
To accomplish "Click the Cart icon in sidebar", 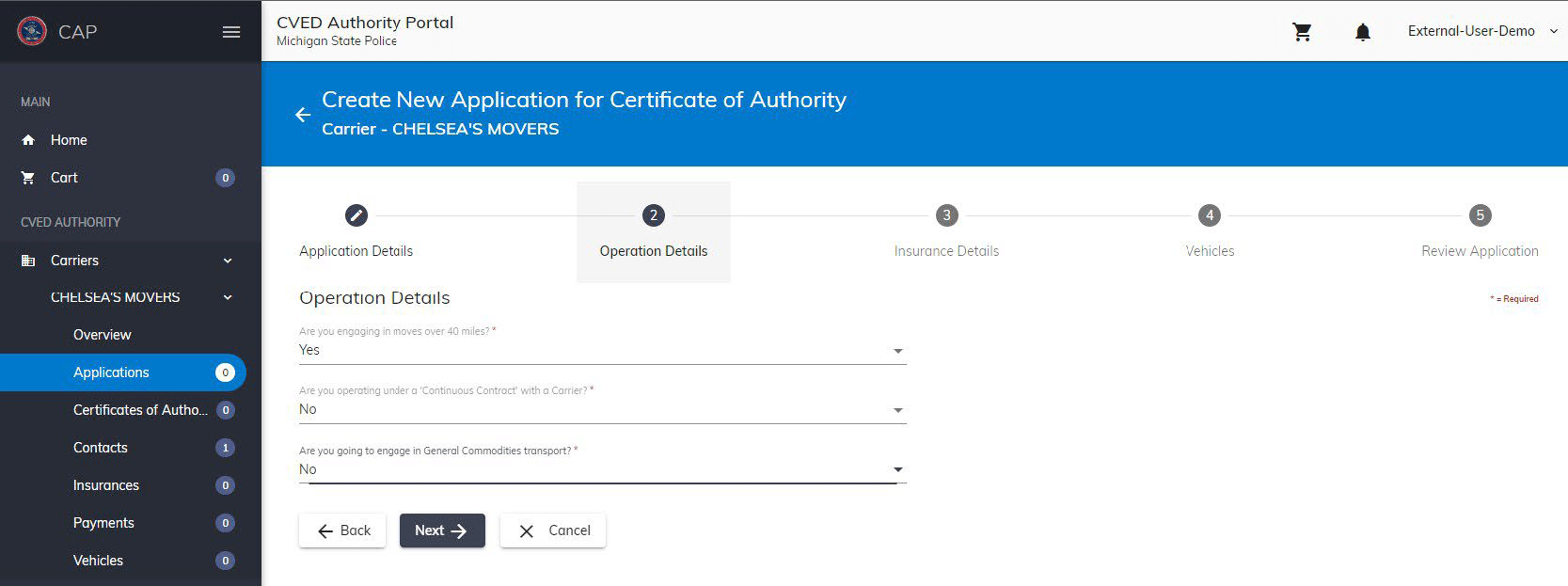I will coord(28,178).
